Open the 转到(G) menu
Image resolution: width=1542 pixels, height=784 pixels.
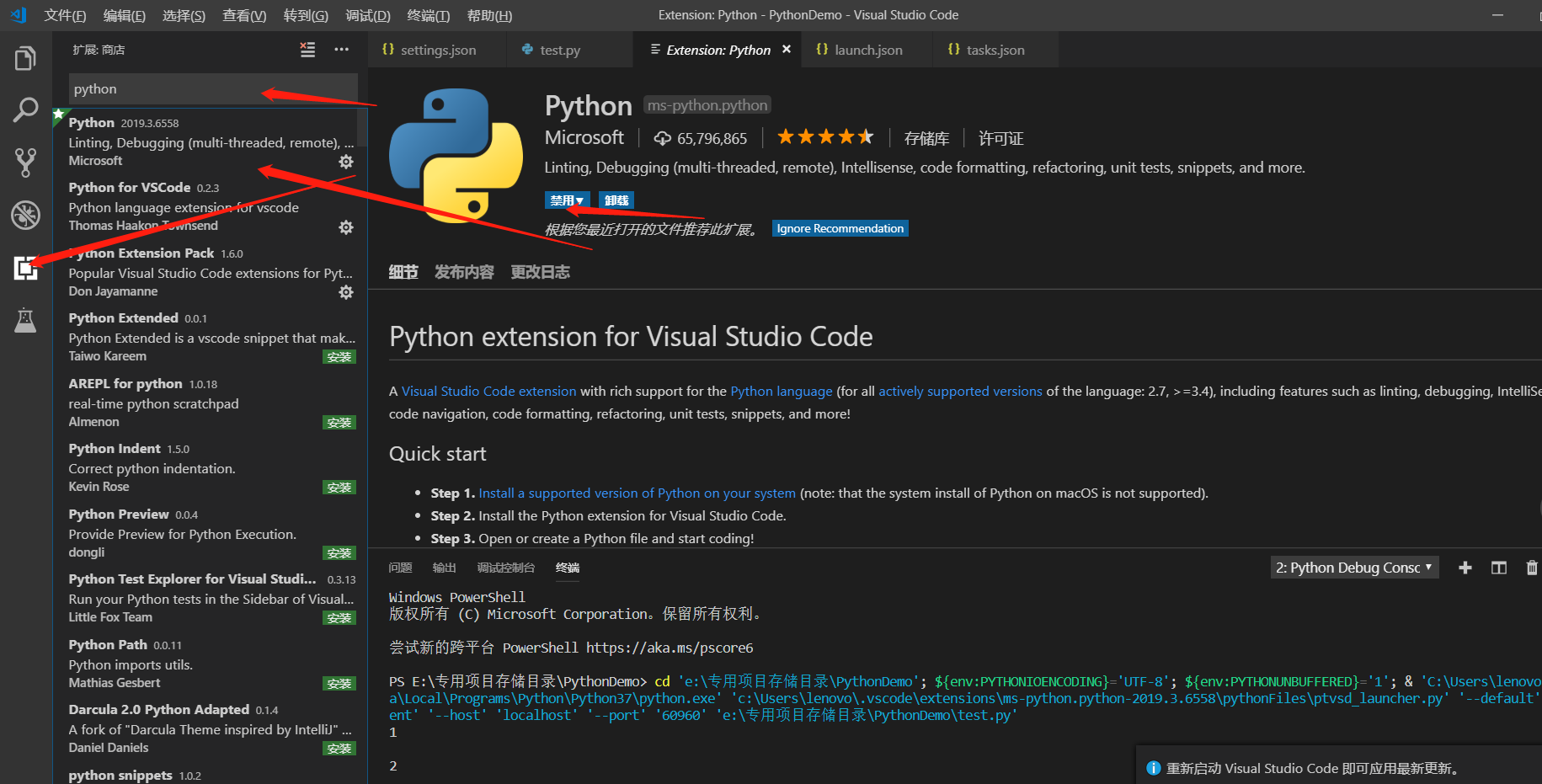pos(306,15)
